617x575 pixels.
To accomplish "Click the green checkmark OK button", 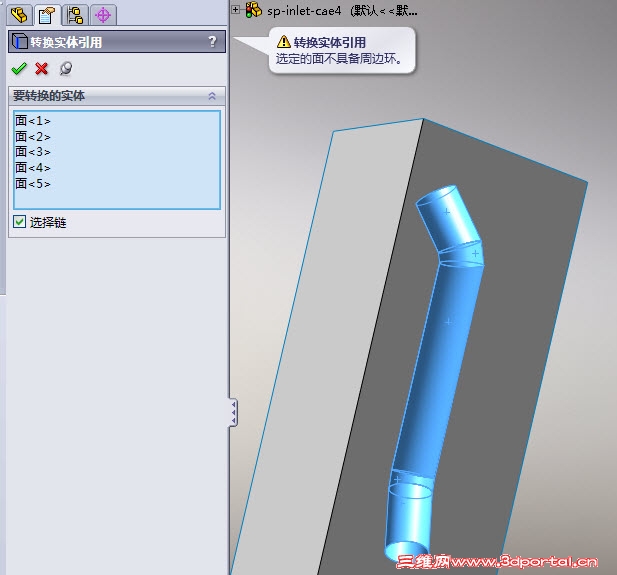I will (x=19, y=68).
